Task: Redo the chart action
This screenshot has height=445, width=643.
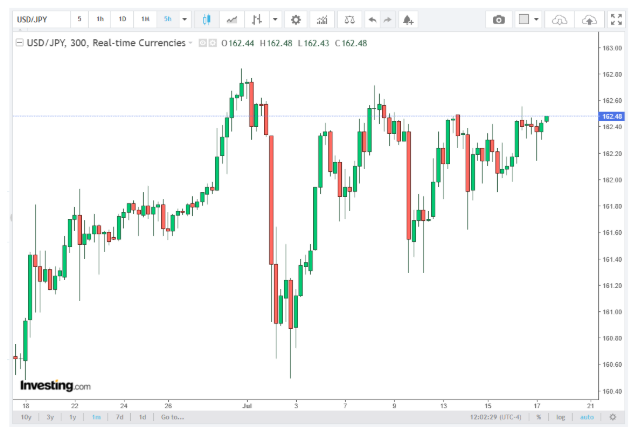Action: tap(388, 19)
